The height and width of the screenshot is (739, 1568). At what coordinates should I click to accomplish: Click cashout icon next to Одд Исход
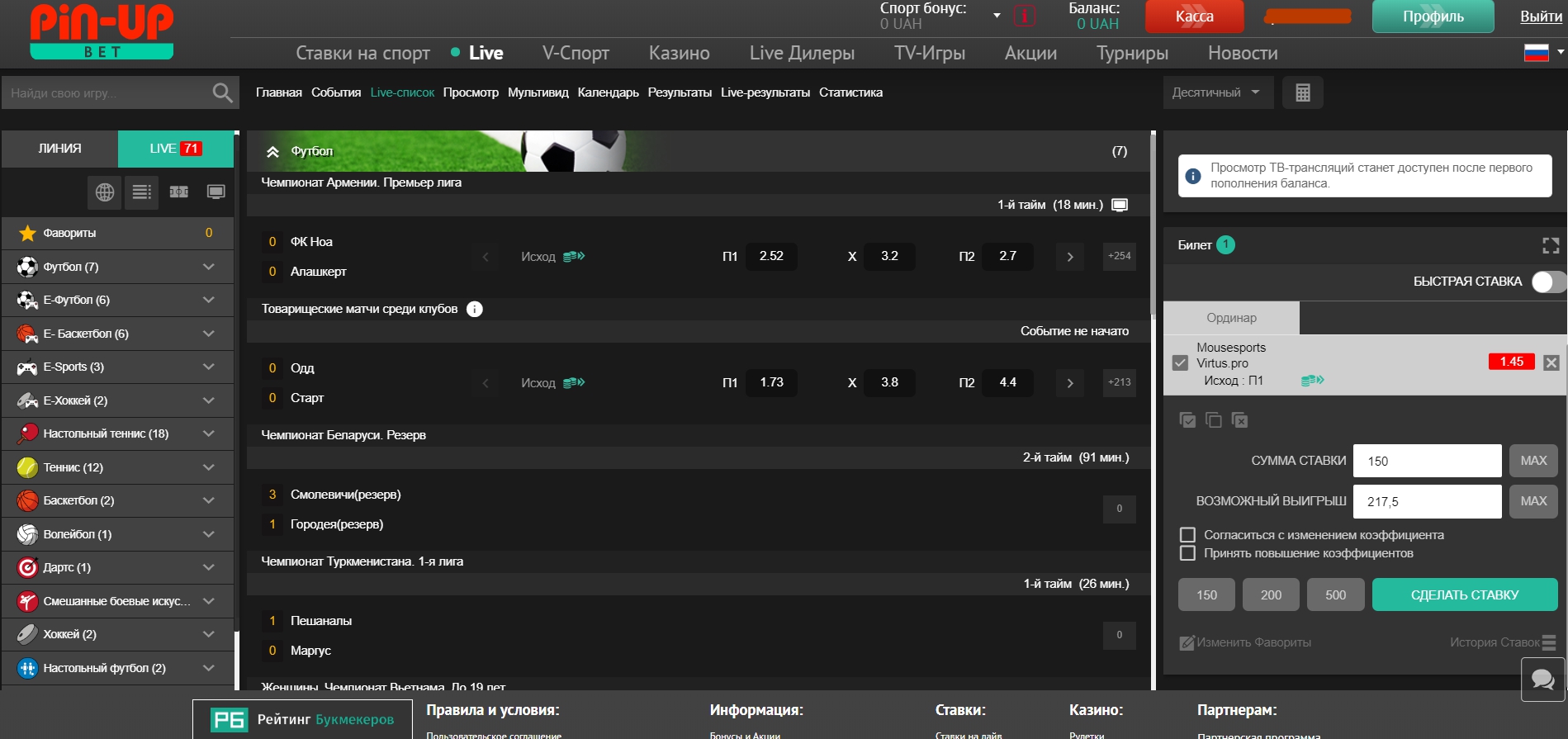pyautogui.click(x=574, y=382)
